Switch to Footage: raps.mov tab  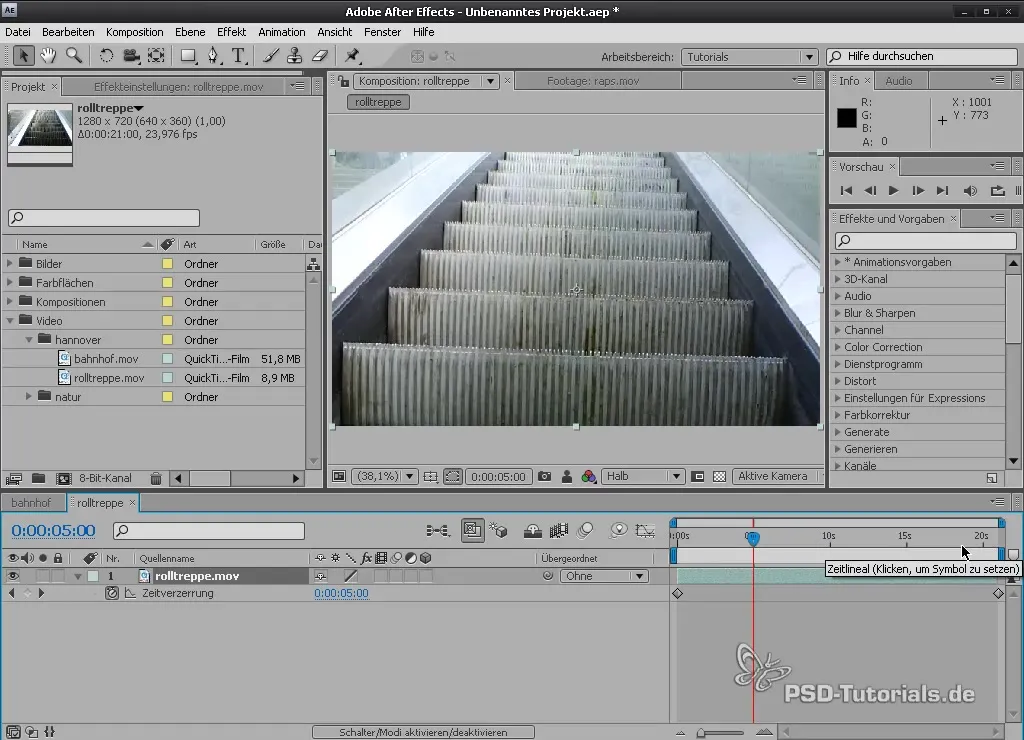pyautogui.click(x=593, y=81)
